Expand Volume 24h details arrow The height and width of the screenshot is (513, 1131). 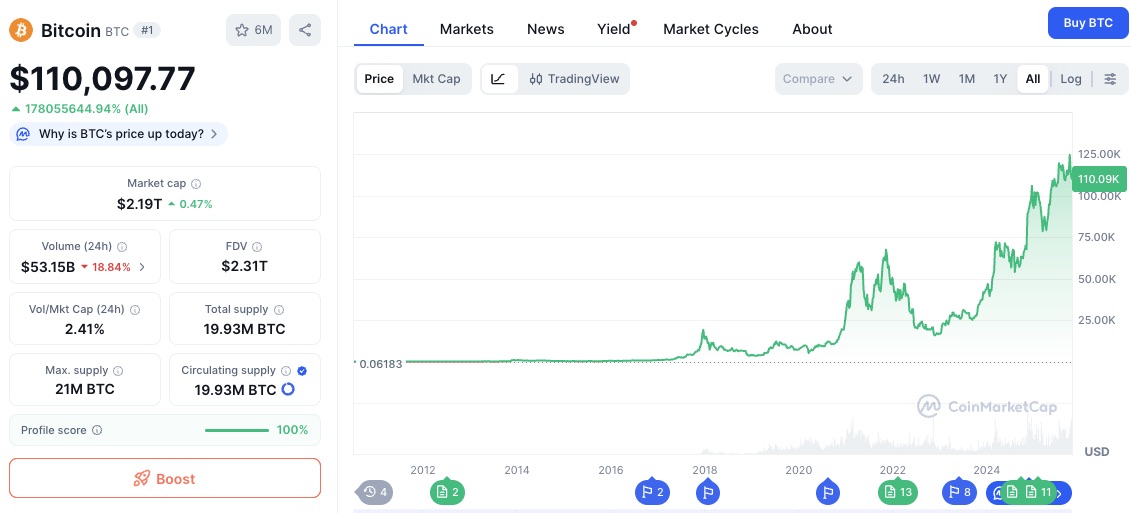pyautogui.click(x=142, y=267)
